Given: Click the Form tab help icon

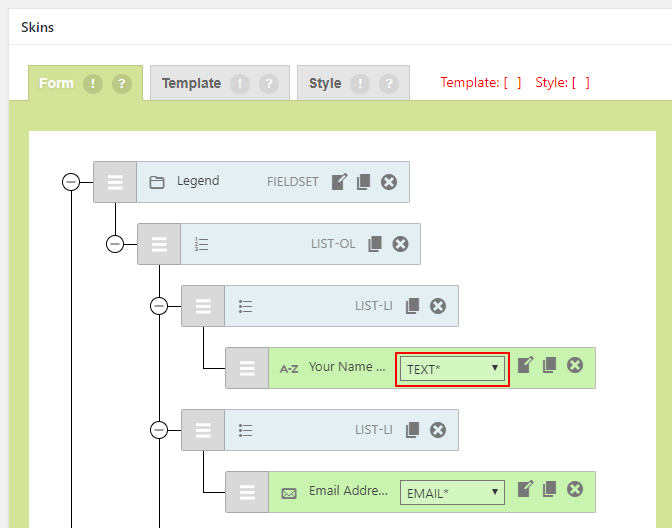Looking at the screenshot, I should pyautogui.click(x=122, y=83).
